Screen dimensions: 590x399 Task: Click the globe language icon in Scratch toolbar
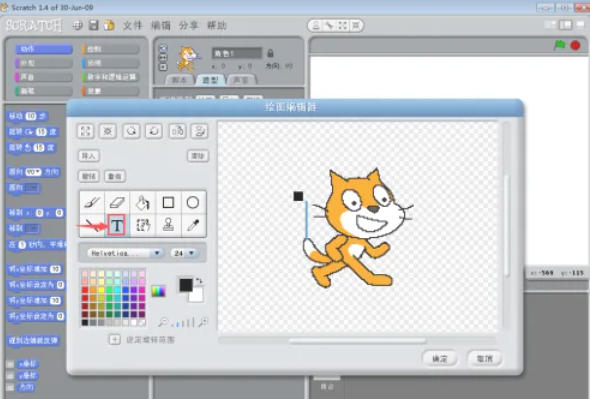click(x=78, y=26)
